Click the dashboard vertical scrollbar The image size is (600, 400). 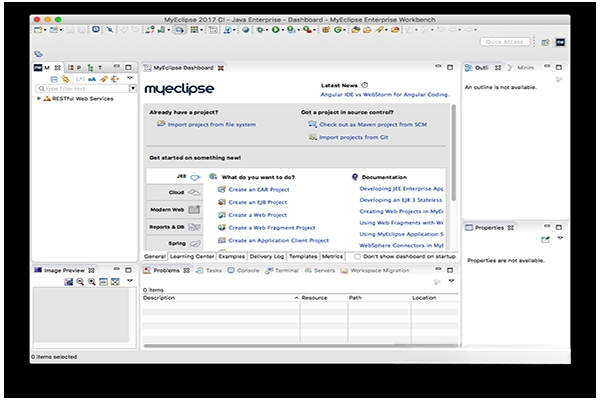click(454, 153)
